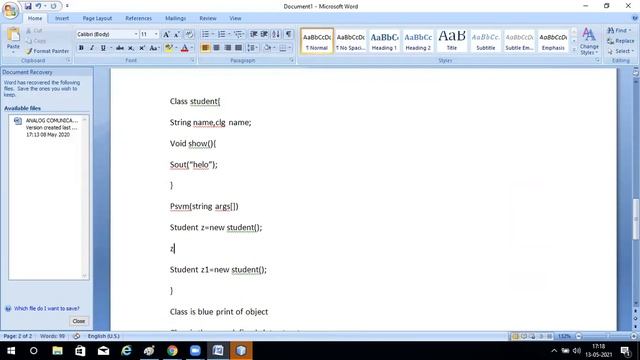Toggle strikethrough formatting
Screen dimensions: 640x360
point(120,48)
